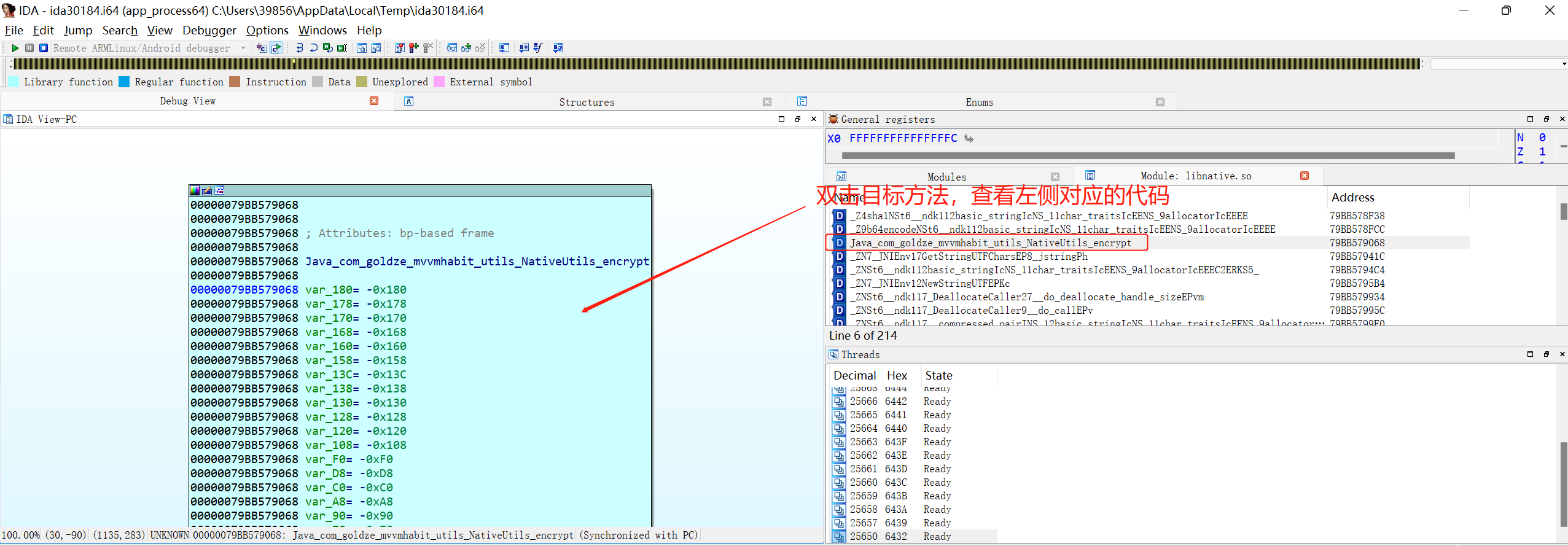Viewport: 1568px width, 546px height.
Task: Open the modules list toolbar icon
Action: tap(376, 48)
